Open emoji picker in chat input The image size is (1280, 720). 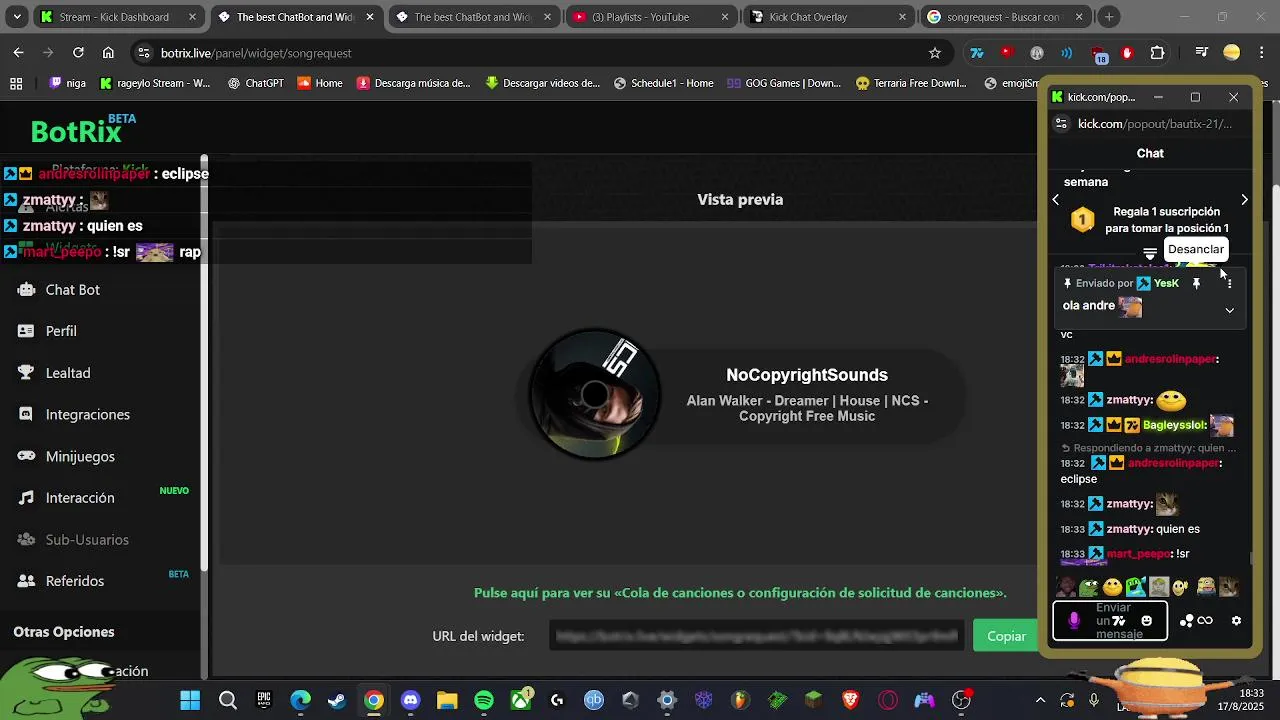click(1147, 621)
